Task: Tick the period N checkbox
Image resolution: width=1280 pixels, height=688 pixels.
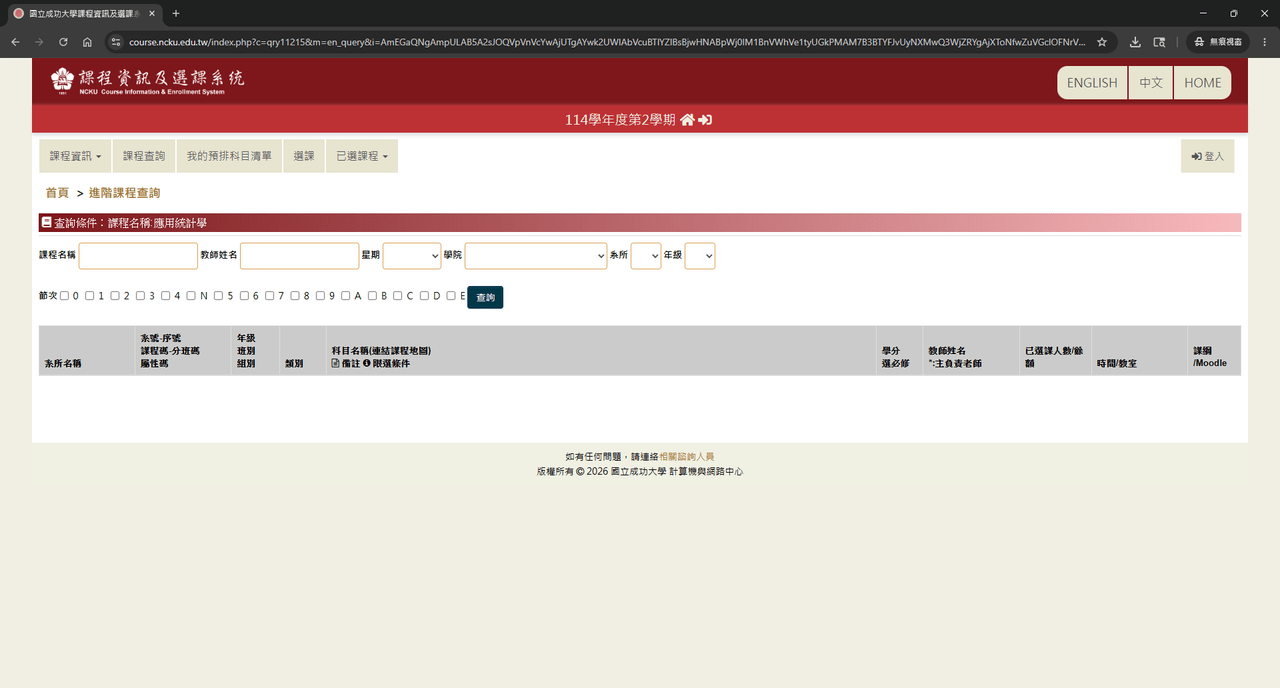Action: [191, 296]
